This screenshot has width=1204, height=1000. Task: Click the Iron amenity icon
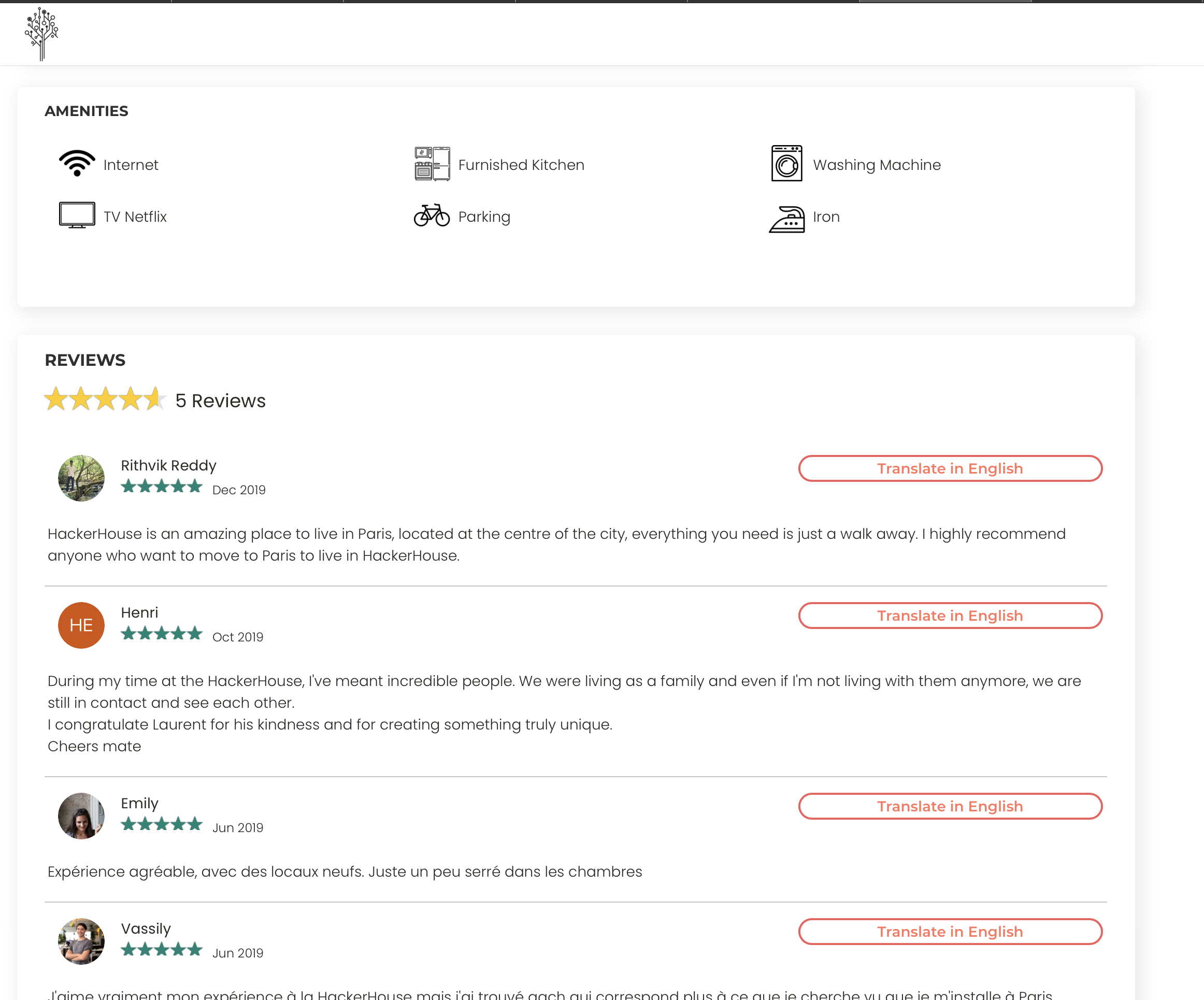coord(786,219)
